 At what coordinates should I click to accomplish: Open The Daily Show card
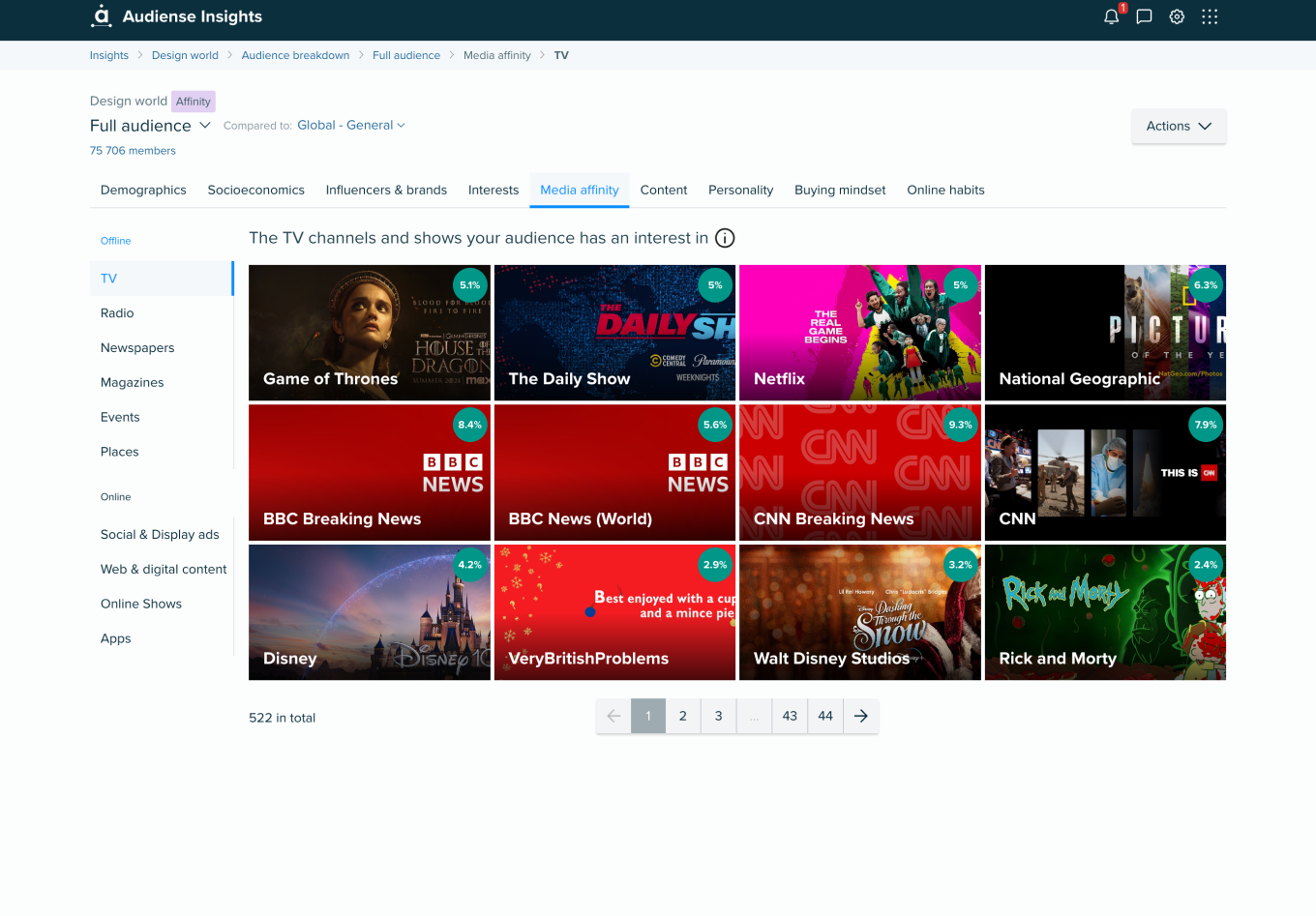tap(614, 333)
